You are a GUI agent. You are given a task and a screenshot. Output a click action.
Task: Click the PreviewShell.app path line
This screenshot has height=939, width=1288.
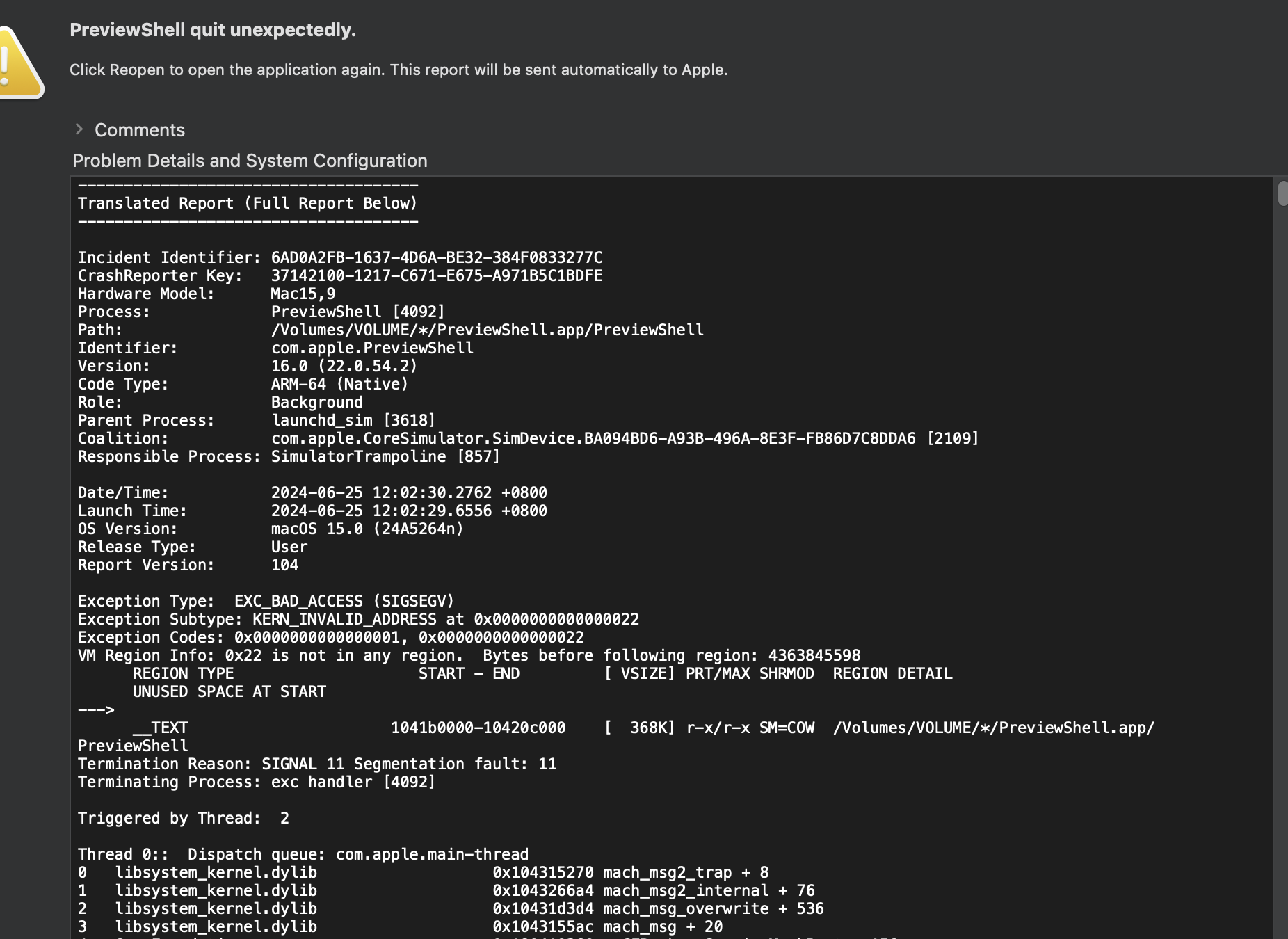click(487, 330)
